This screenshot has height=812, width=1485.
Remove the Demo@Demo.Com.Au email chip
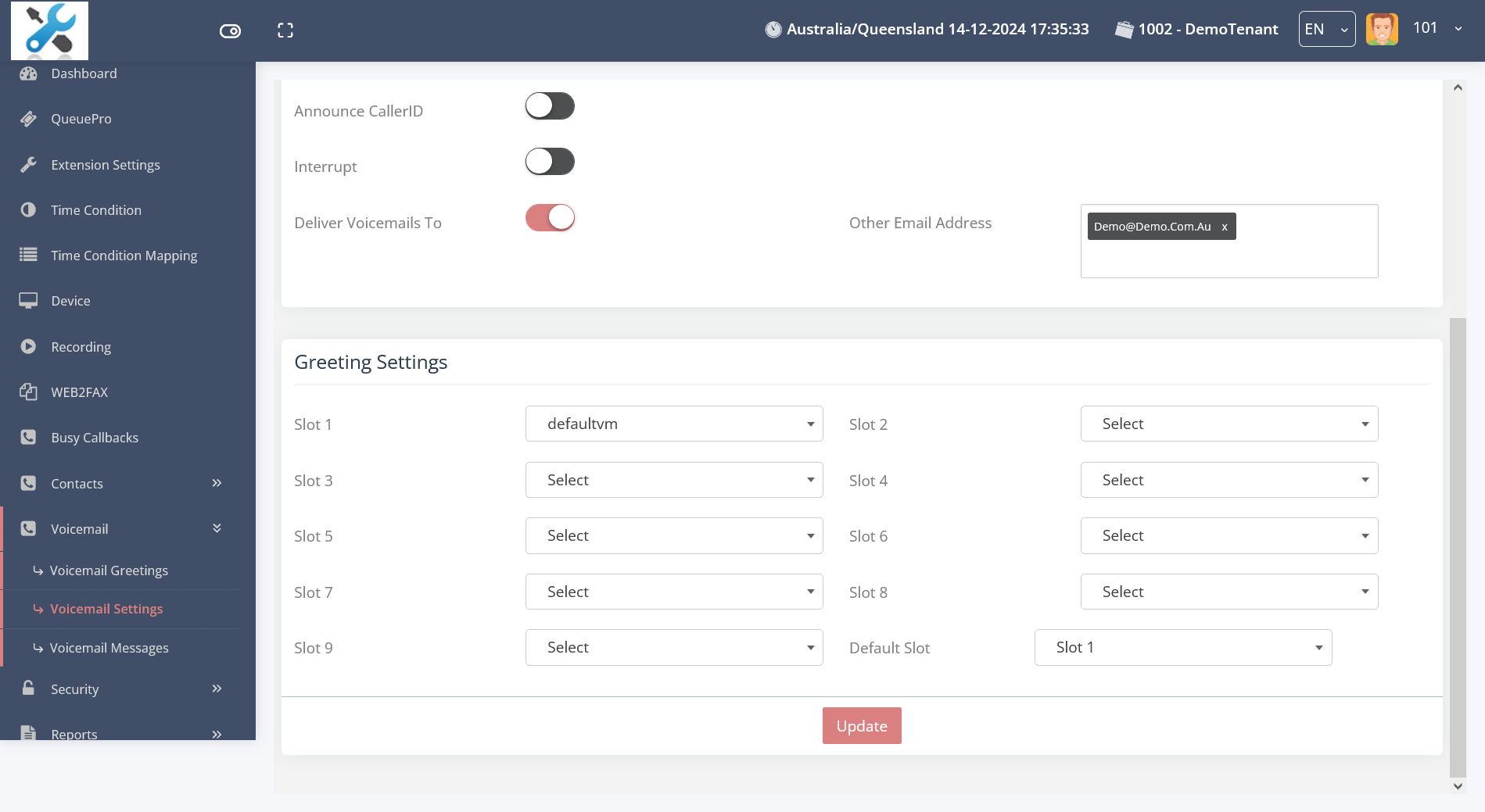click(x=1224, y=227)
